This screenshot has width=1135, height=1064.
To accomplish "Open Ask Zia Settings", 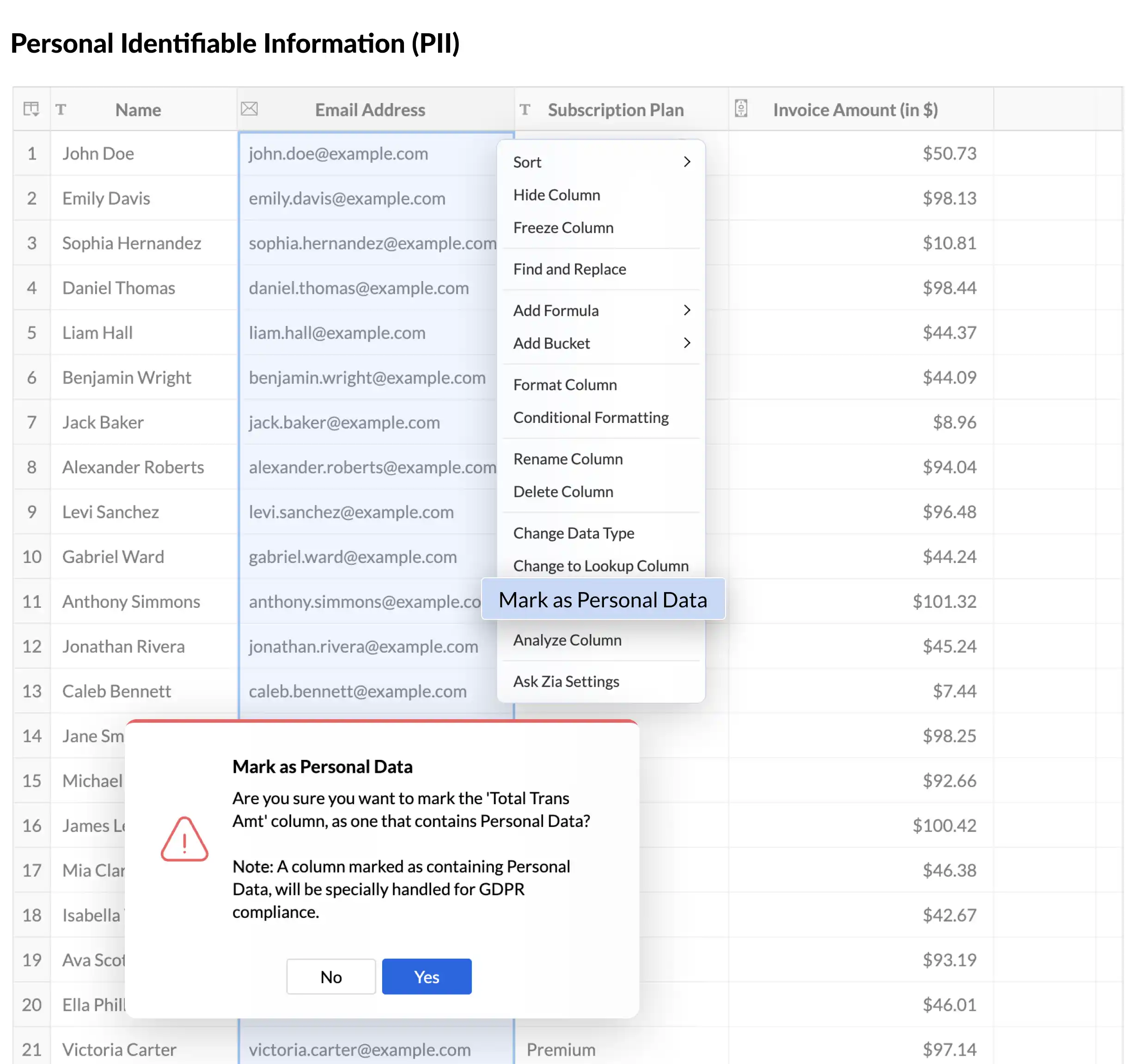I will click(566, 681).
